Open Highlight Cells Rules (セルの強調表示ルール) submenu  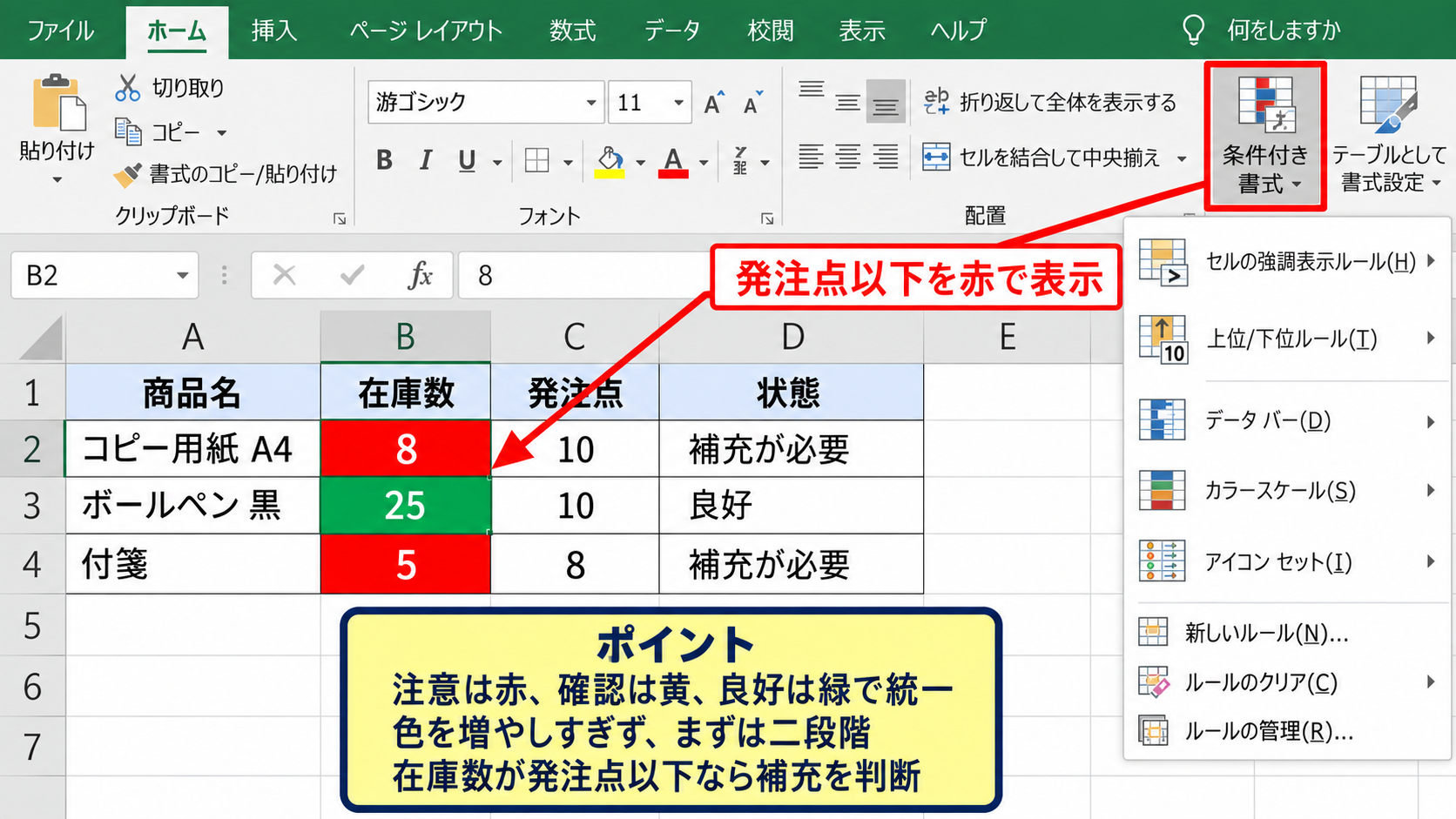tap(1287, 261)
